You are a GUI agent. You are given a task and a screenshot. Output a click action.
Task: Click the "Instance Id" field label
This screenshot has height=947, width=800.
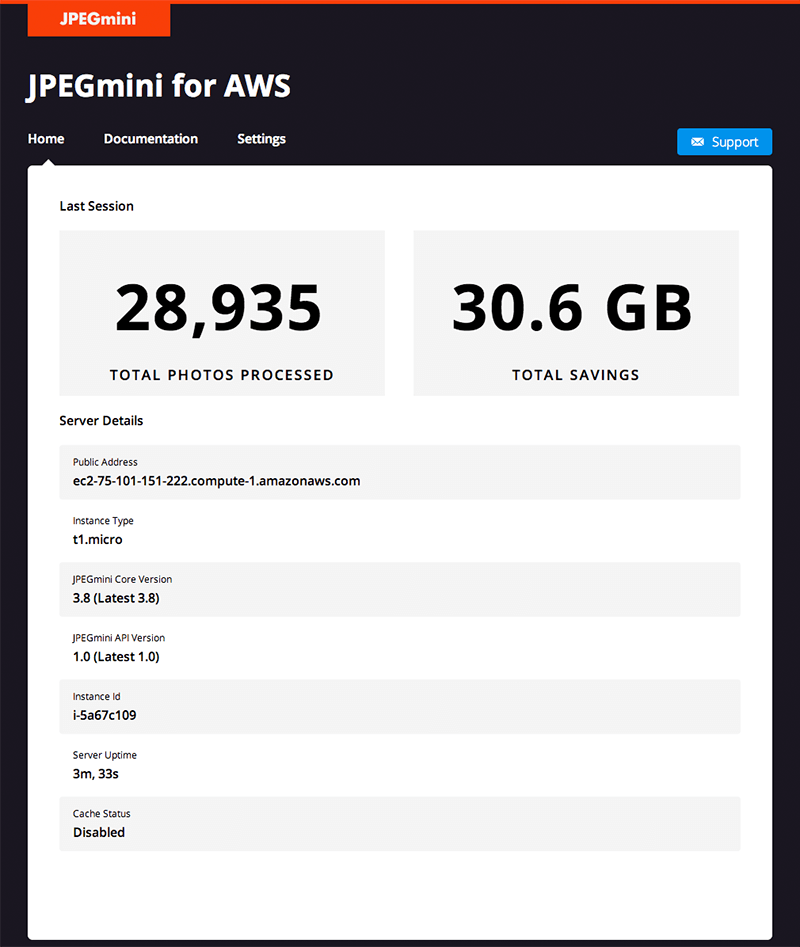click(97, 696)
